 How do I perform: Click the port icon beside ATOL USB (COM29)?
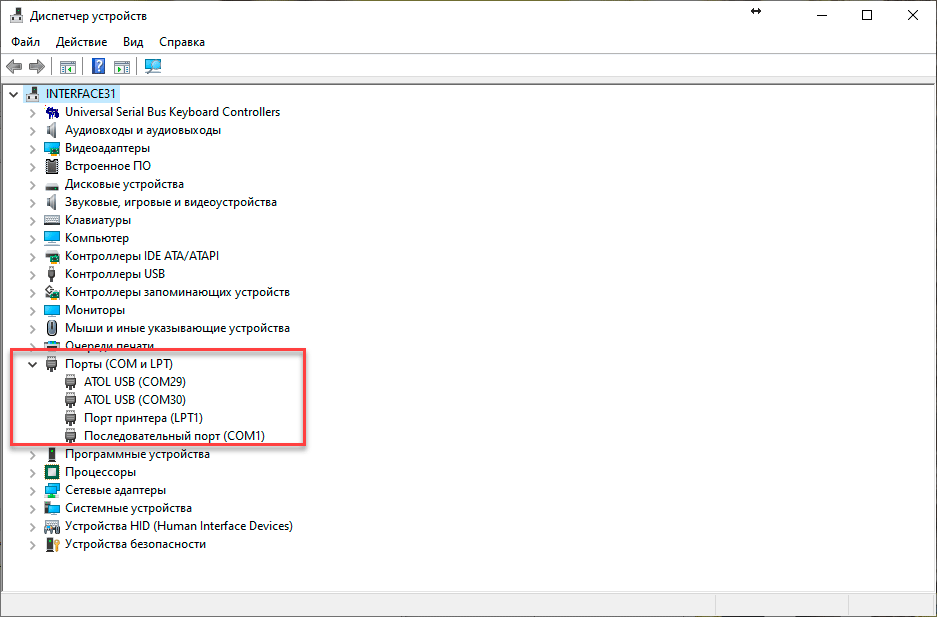point(71,382)
